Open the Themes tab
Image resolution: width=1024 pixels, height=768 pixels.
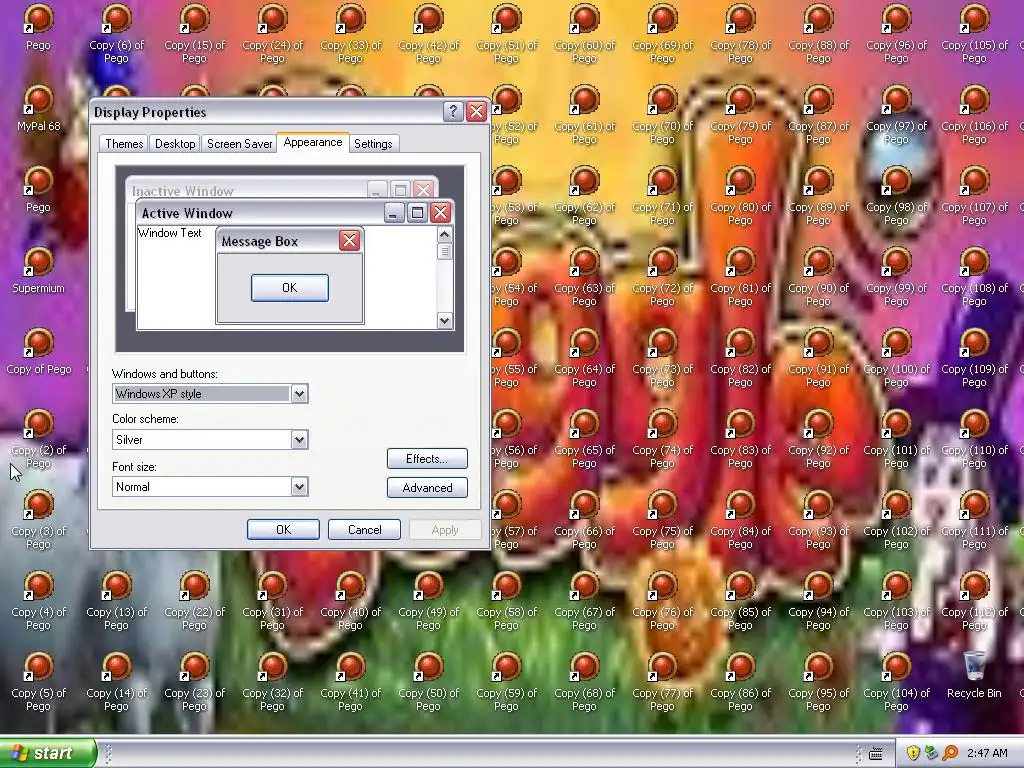coord(124,144)
